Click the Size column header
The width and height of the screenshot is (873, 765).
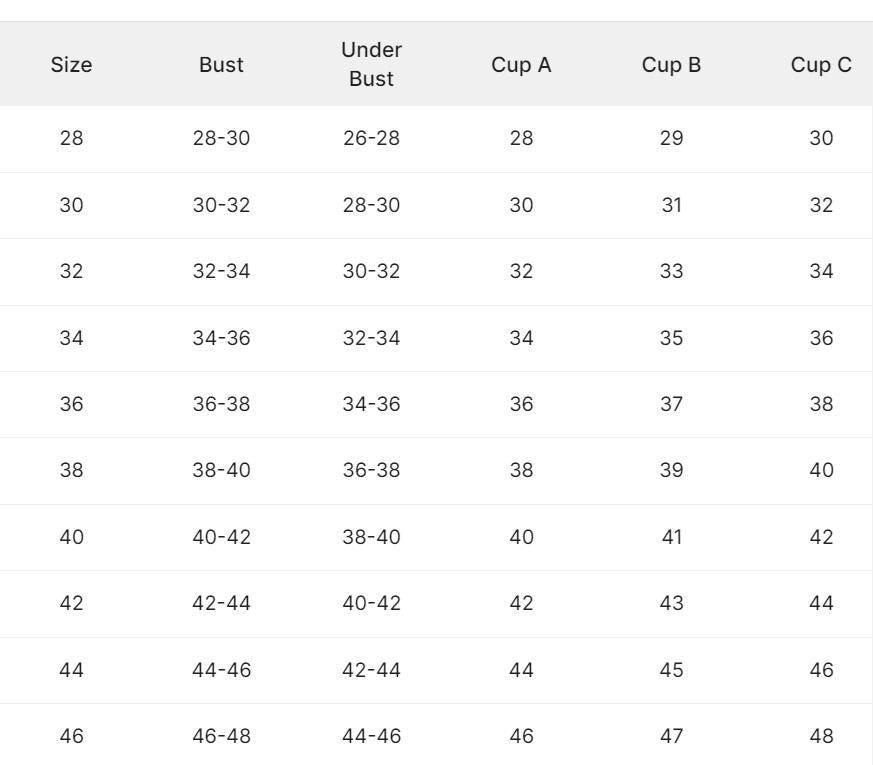click(x=71, y=65)
